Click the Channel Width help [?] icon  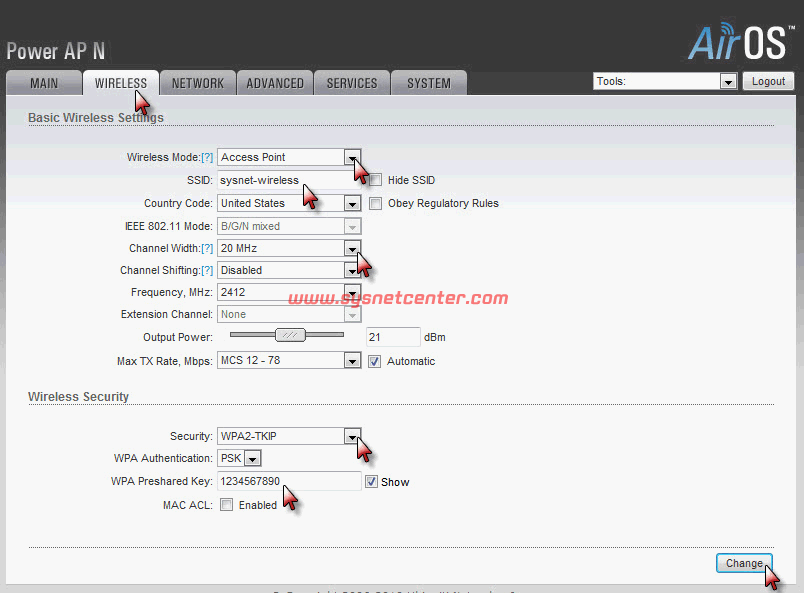point(207,249)
